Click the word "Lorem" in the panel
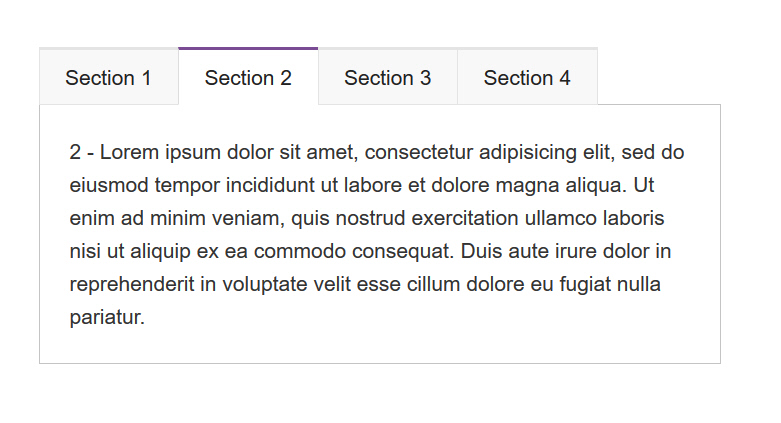The width and height of the screenshot is (781, 423). (x=130, y=153)
